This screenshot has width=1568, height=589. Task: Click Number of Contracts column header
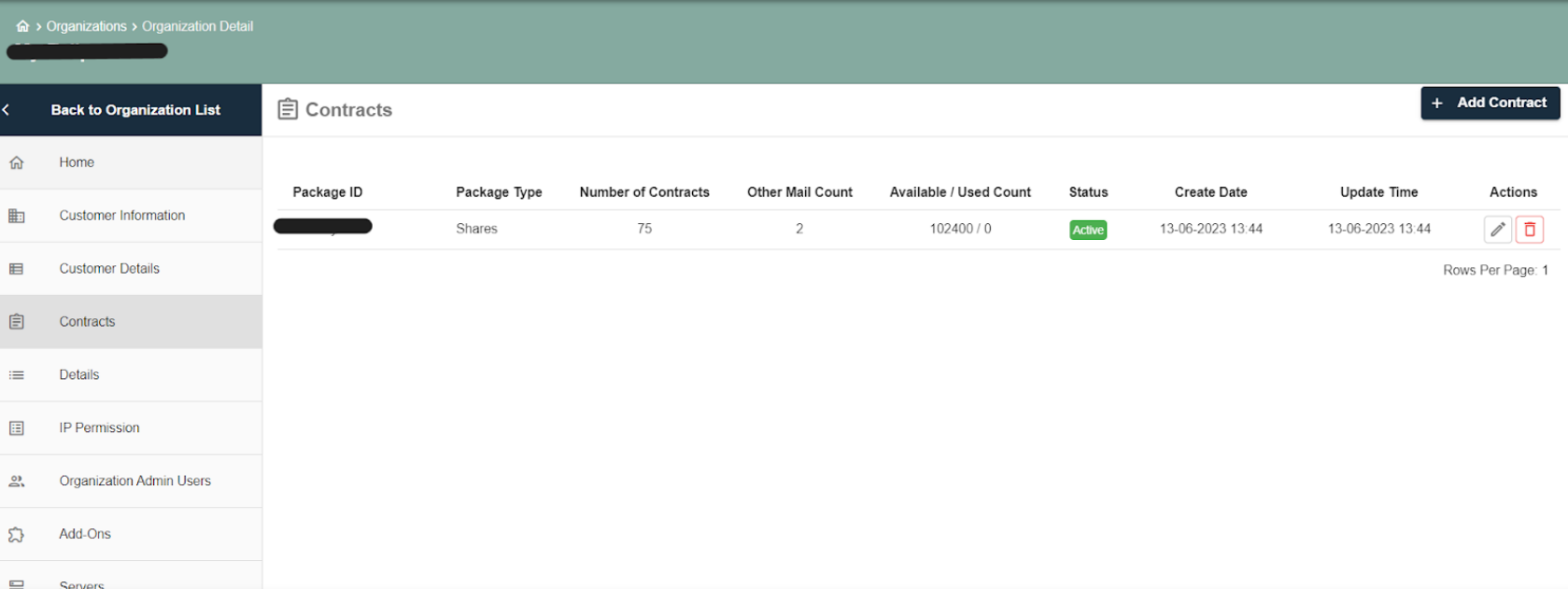[644, 192]
